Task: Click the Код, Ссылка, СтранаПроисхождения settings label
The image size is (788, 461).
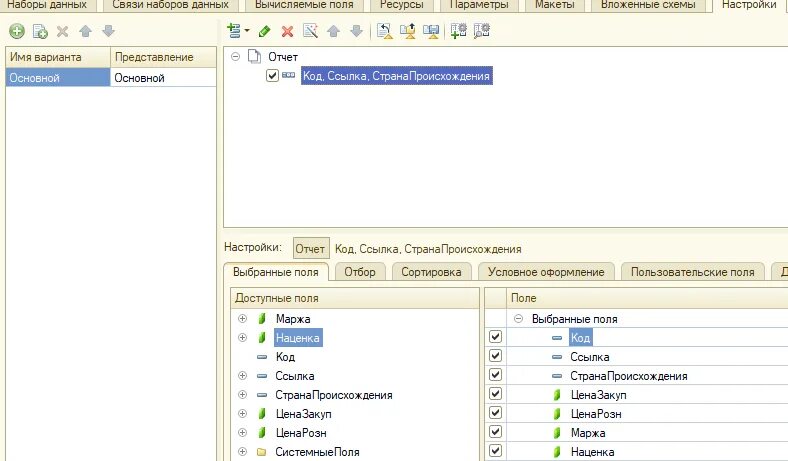Action: (x=428, y=249)
